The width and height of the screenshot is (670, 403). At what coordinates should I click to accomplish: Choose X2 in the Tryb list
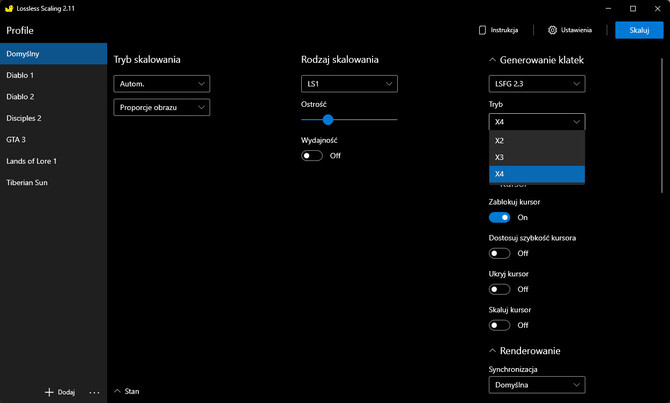[537, 141]
